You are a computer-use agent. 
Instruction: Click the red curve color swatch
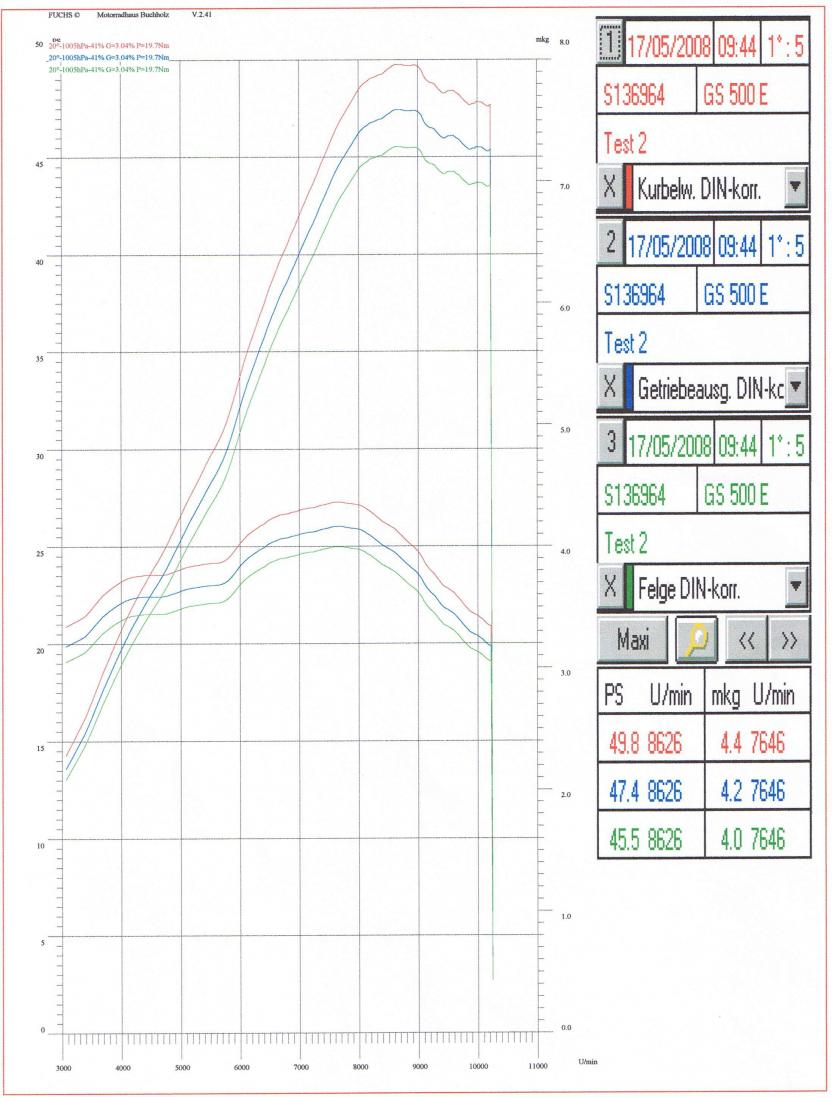[x=629, y=187]
